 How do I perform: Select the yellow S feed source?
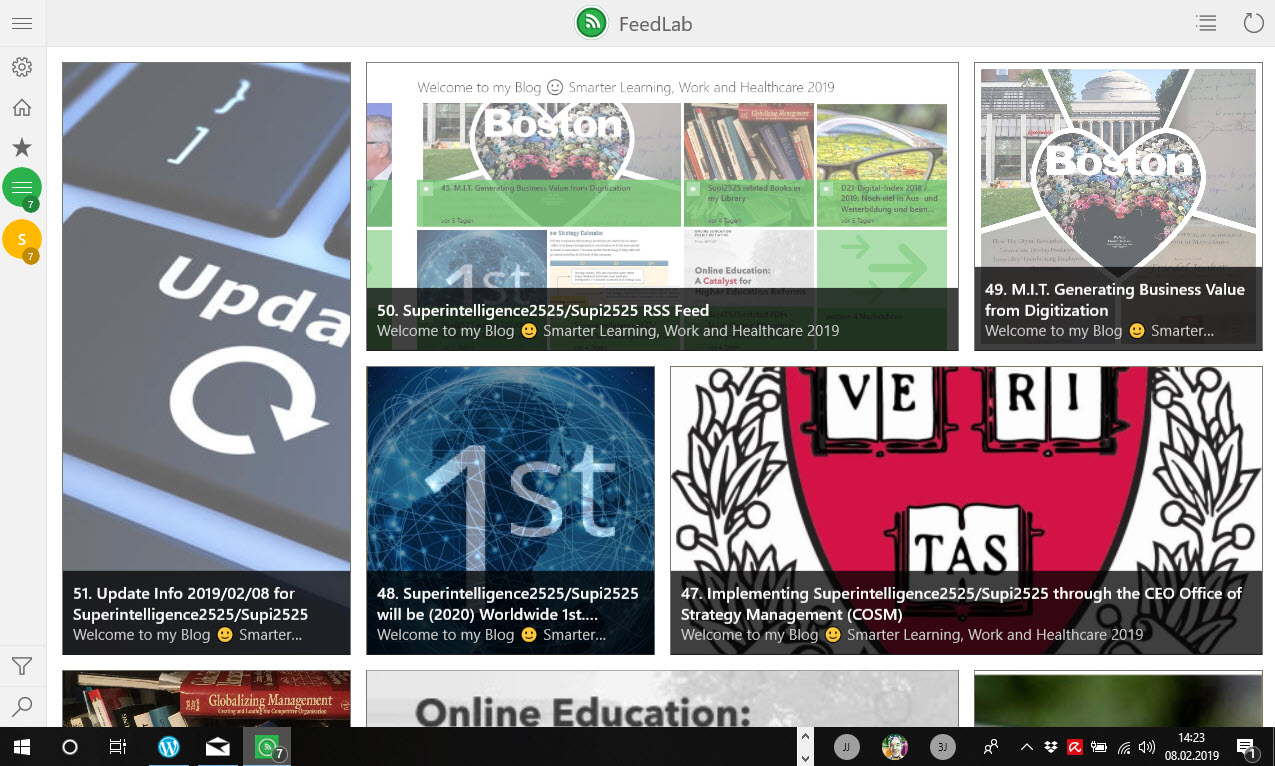22,240
